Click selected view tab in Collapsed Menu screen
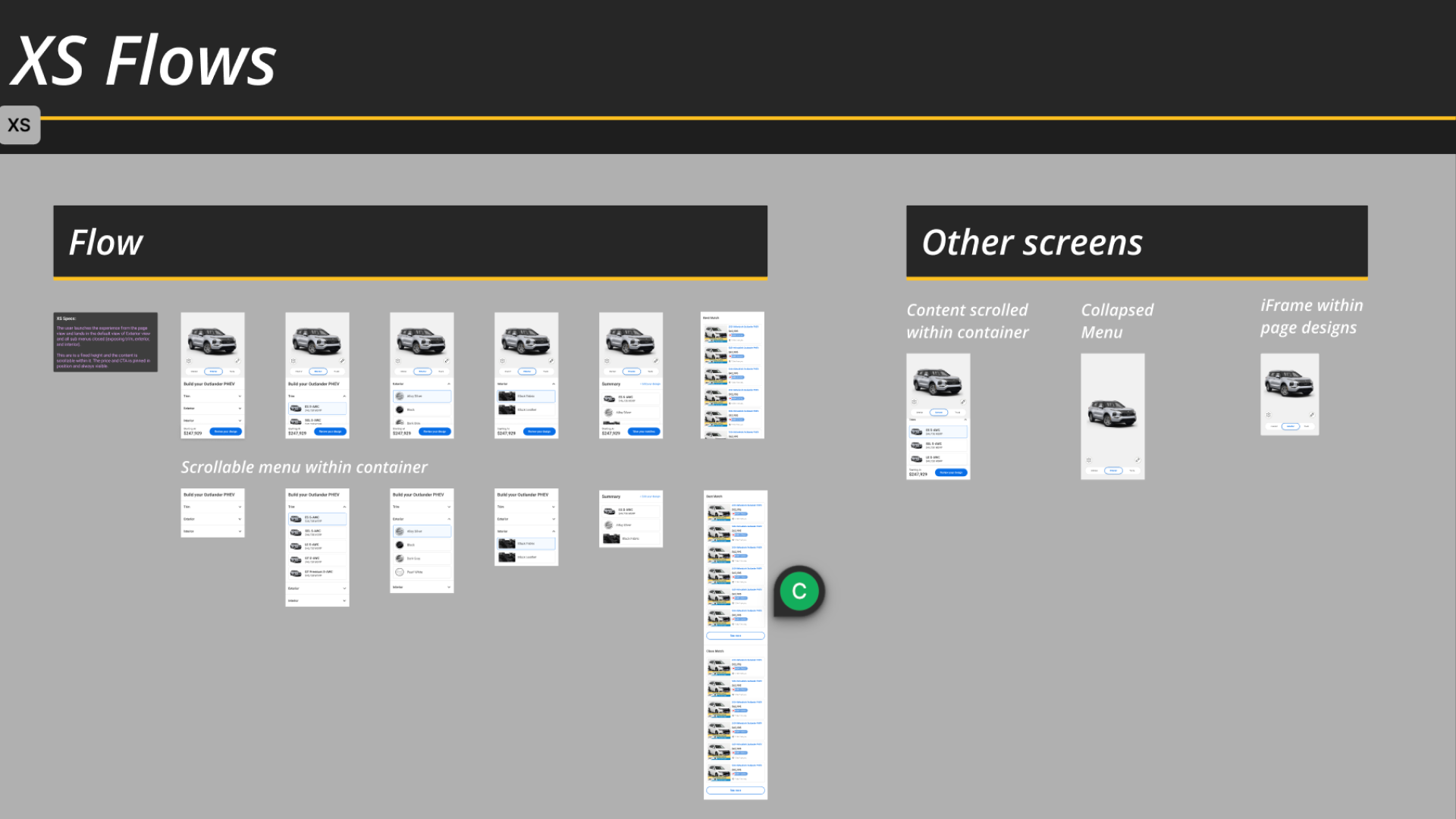Viewport: 1456px width, 819px height. pyautogui.click(x=1112, y=470)
